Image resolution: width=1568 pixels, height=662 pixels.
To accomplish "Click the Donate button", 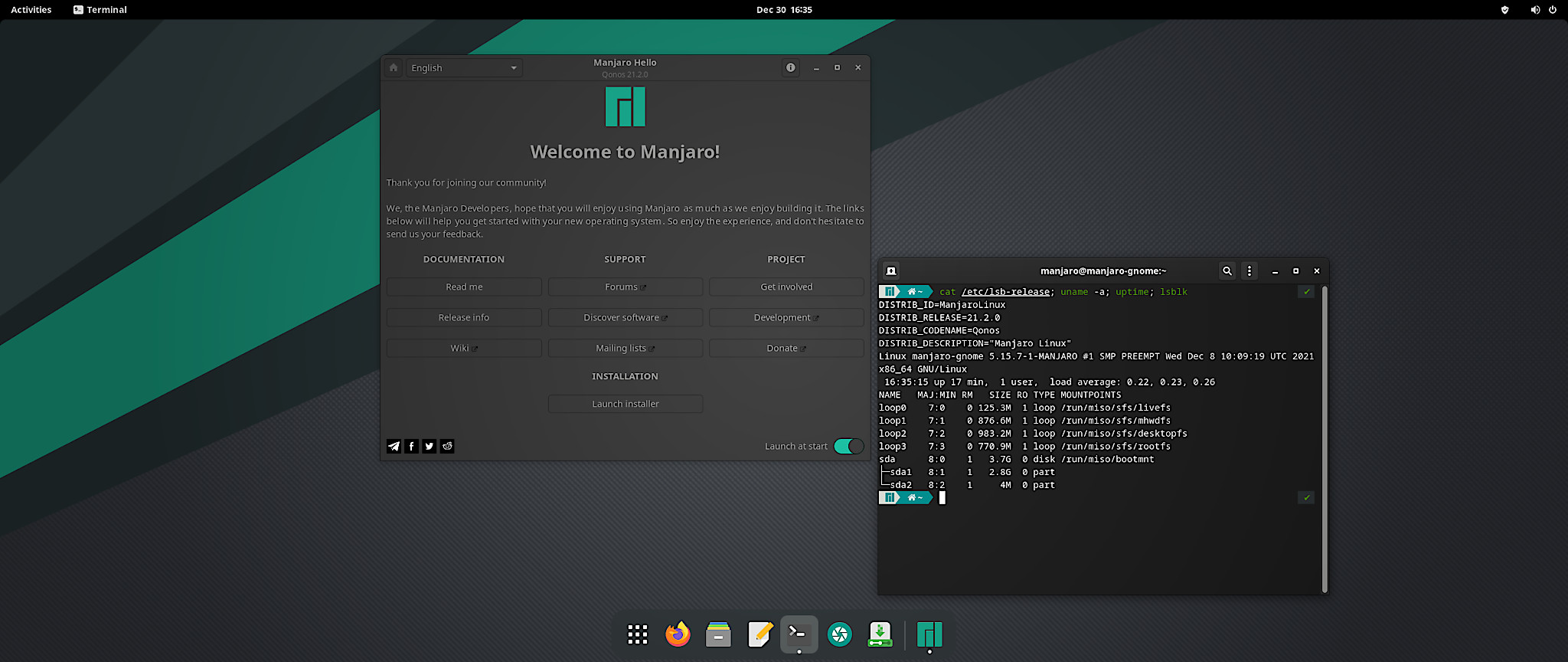I will click(786, 348).
